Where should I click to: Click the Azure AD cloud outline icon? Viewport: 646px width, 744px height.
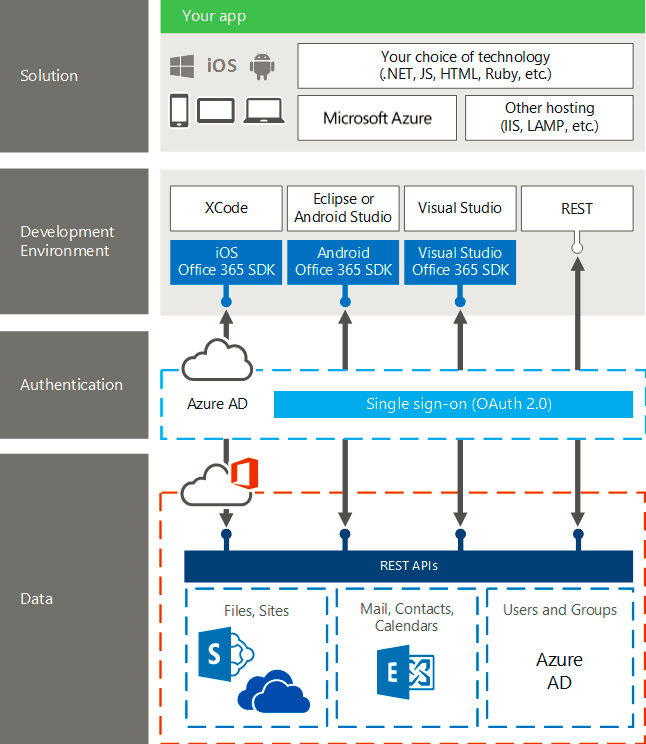click(x=217, y=360)
